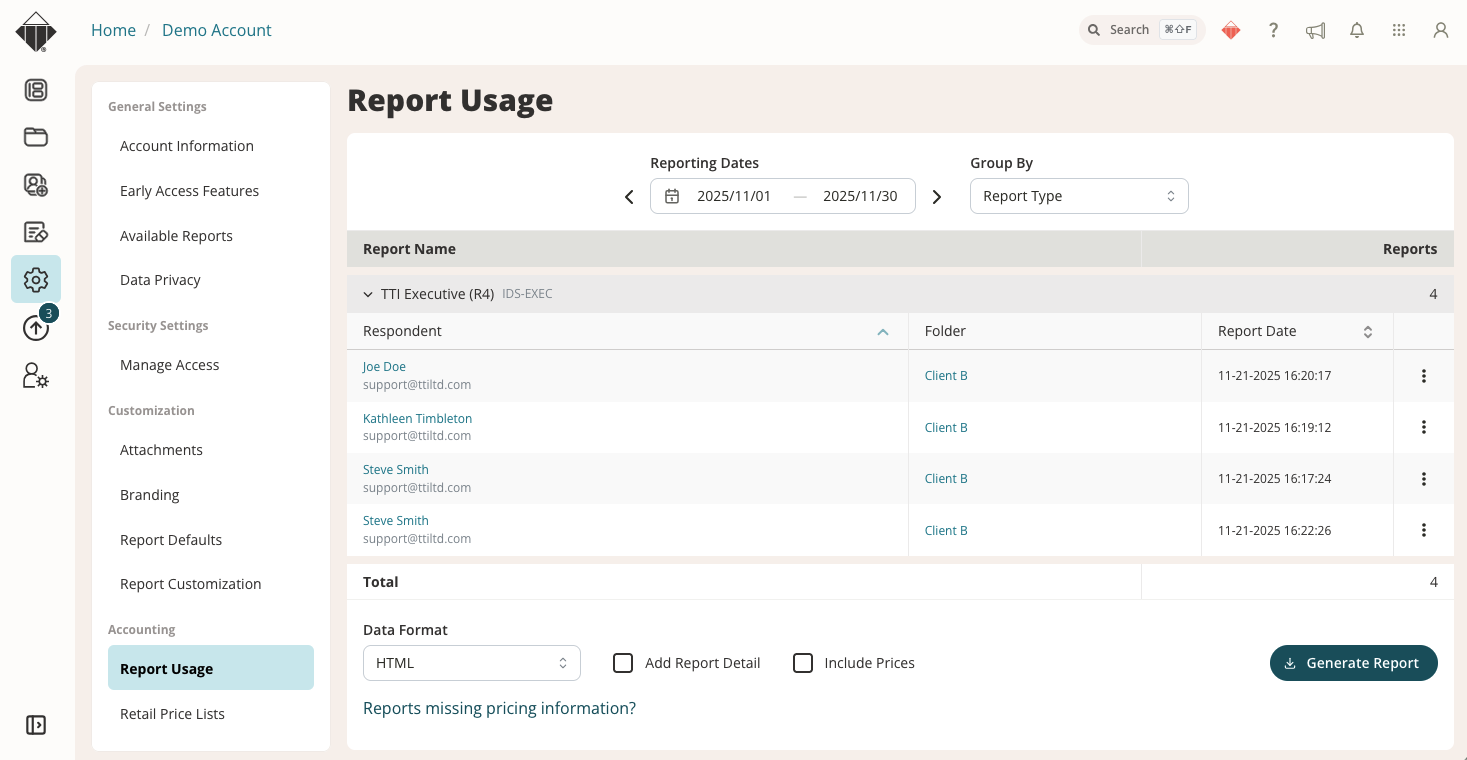Open the Group By dropdown
The image size is (1467, 760).
click(x=1079, y=196)
